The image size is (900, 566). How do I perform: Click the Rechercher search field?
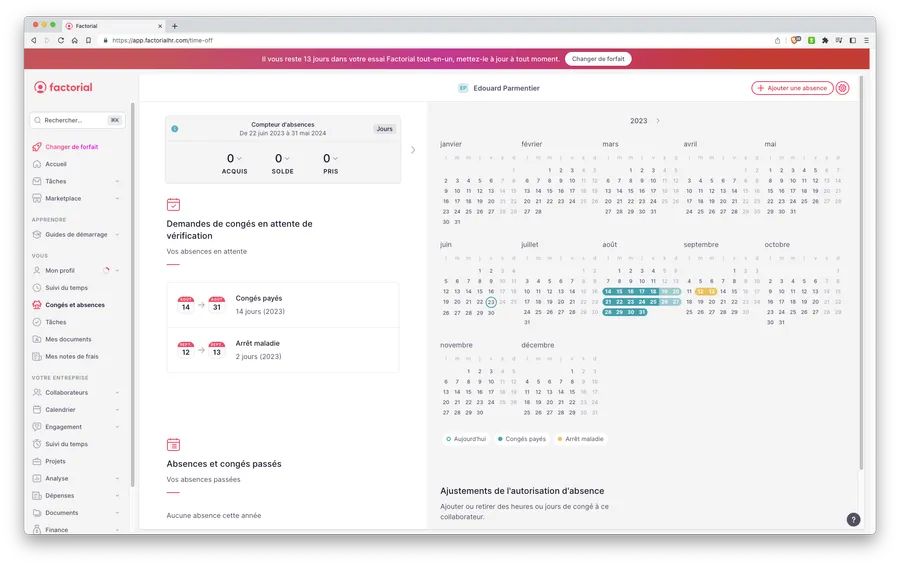pyautogui.click(x=77, y=120)
